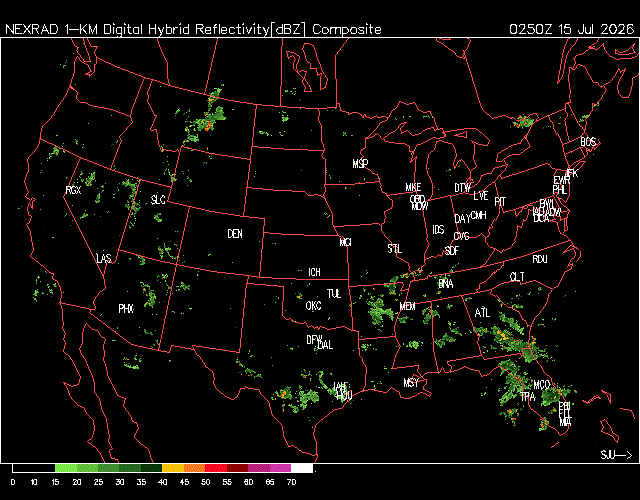Select the SLC station label in Utah
This screenshot has height=500, width=640.
[158, 200]
